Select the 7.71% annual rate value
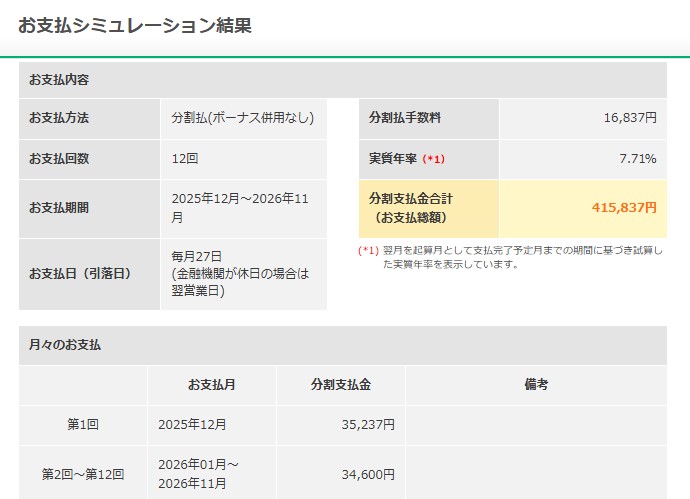This screenshot has width=690, height=499. (638, 159)
